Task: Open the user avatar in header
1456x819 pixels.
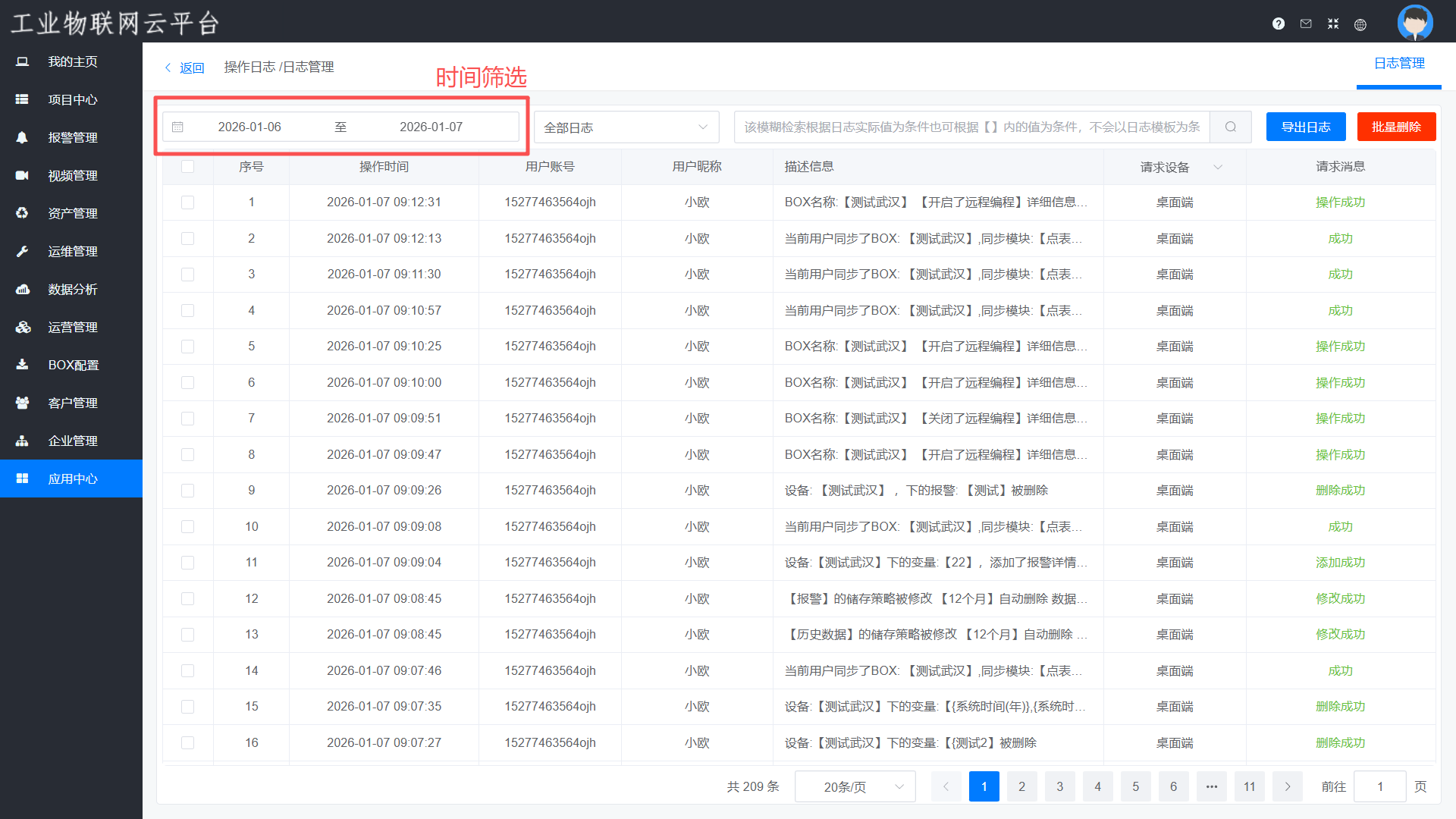Action: click(1415, 22)
